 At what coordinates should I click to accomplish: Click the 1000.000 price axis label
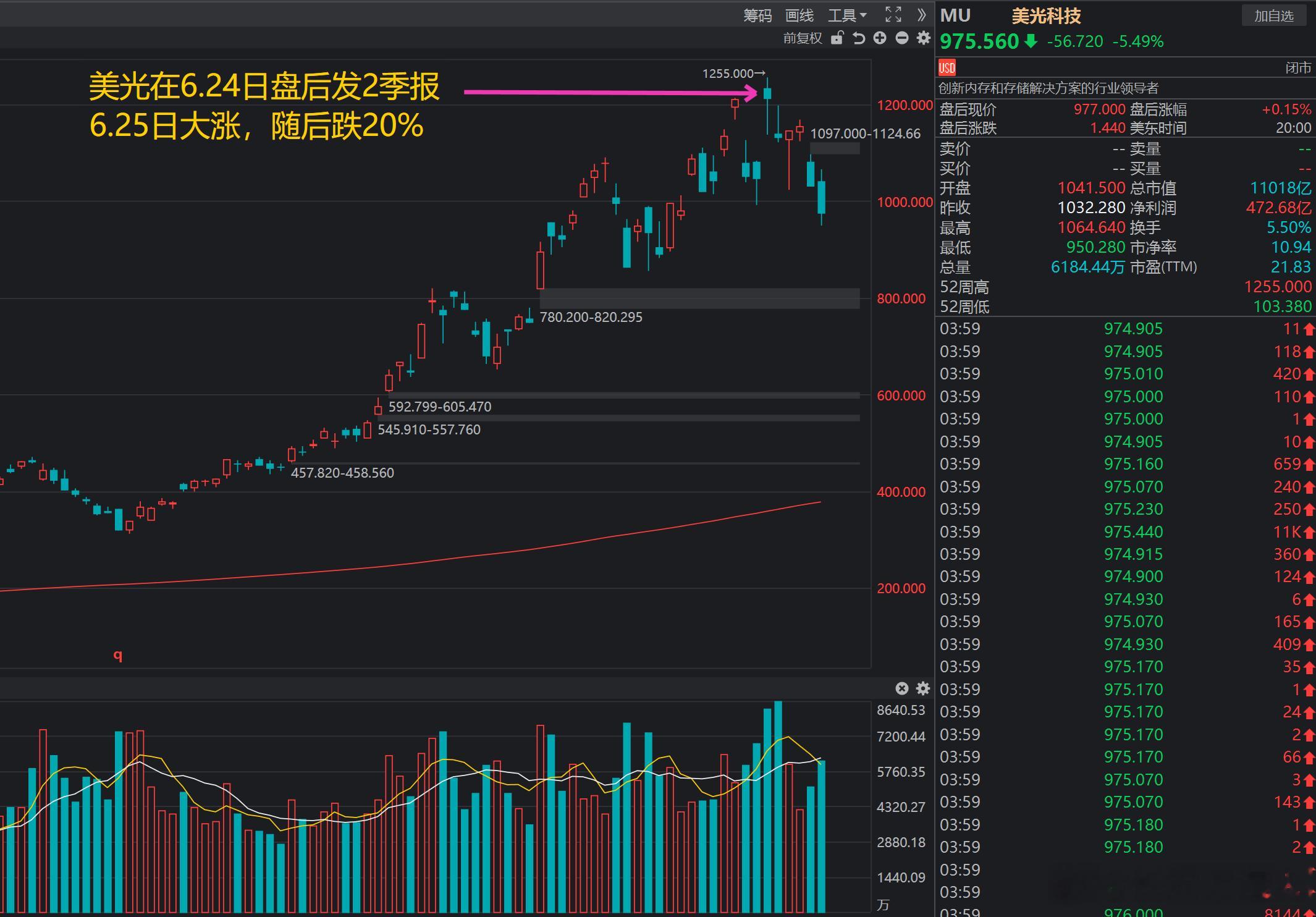click(x=905, y=202)
